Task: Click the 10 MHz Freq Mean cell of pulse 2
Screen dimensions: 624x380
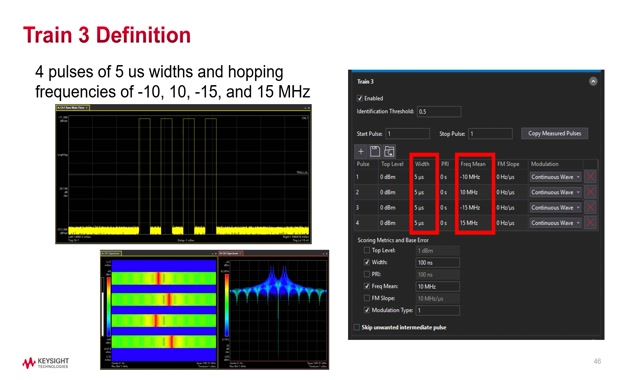Action: [469, 192]
